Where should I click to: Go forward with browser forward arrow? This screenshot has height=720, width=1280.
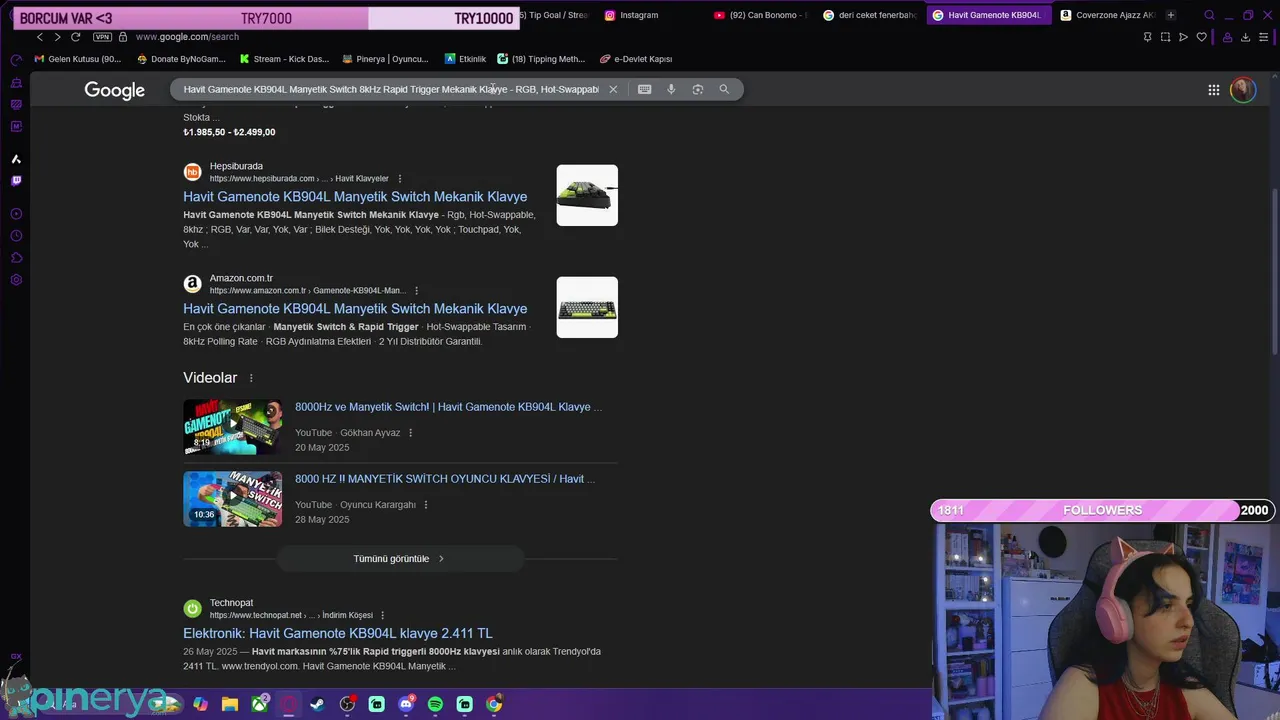click(x=57, y=37)
